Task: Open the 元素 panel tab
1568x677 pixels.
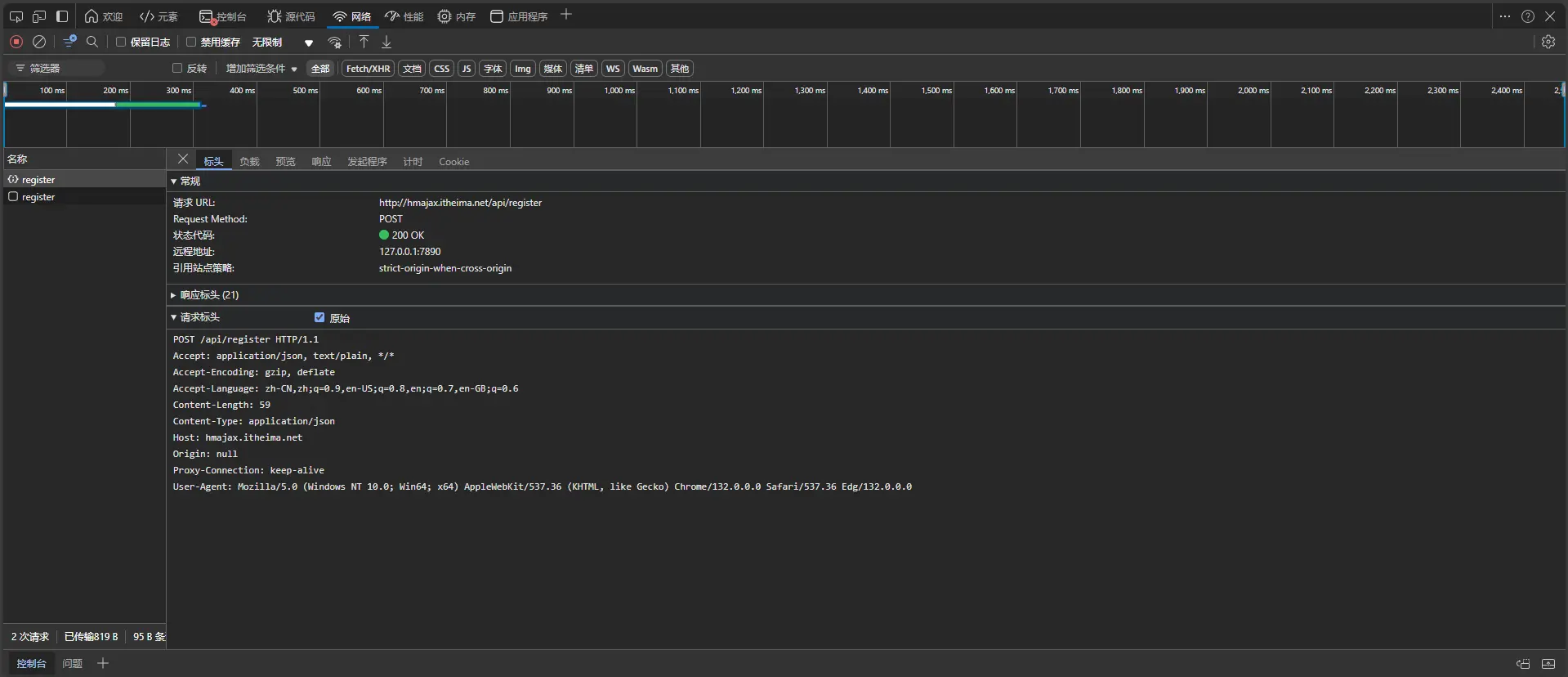Action: pyautogui.click(x=159, y=16)
